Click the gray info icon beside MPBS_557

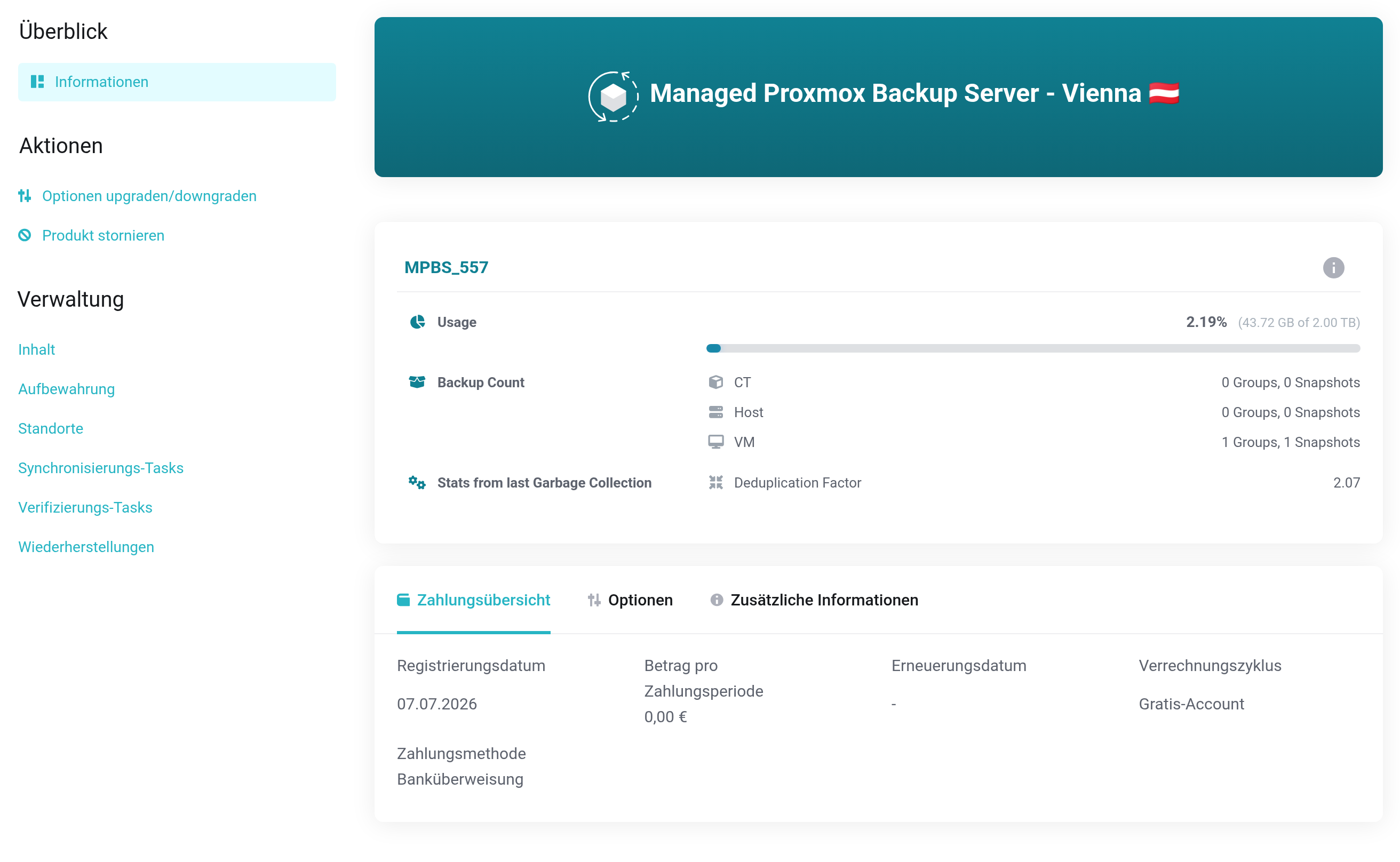1334,268
